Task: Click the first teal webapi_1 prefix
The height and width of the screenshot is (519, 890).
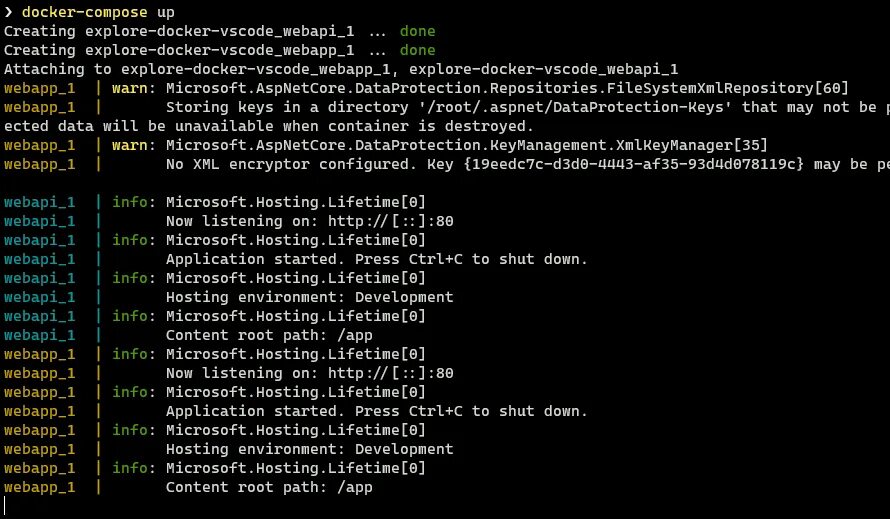Action: 39,202
